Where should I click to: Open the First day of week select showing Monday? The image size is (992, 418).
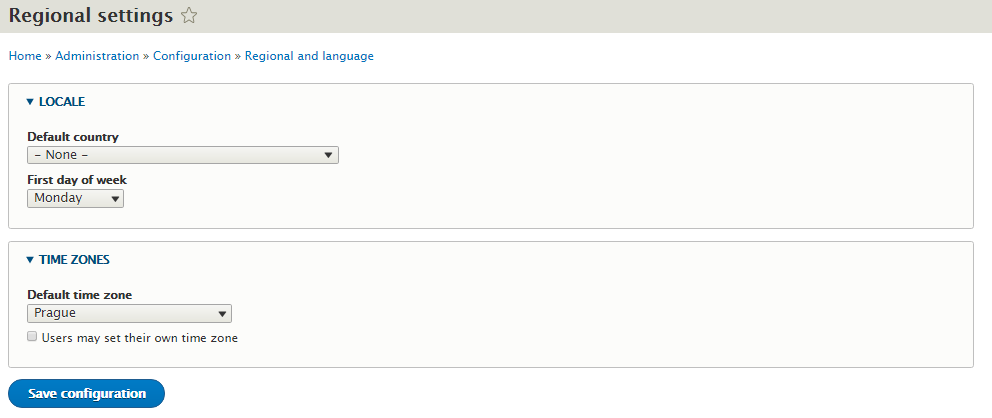coord(75,199)
